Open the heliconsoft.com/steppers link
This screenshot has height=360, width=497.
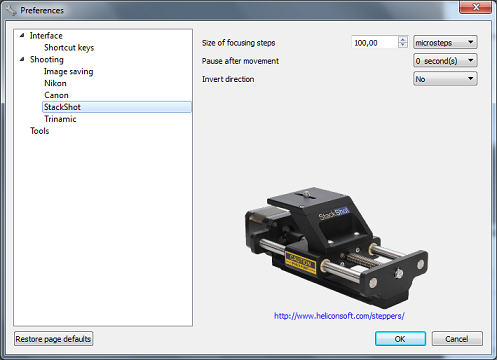(339, 316)
